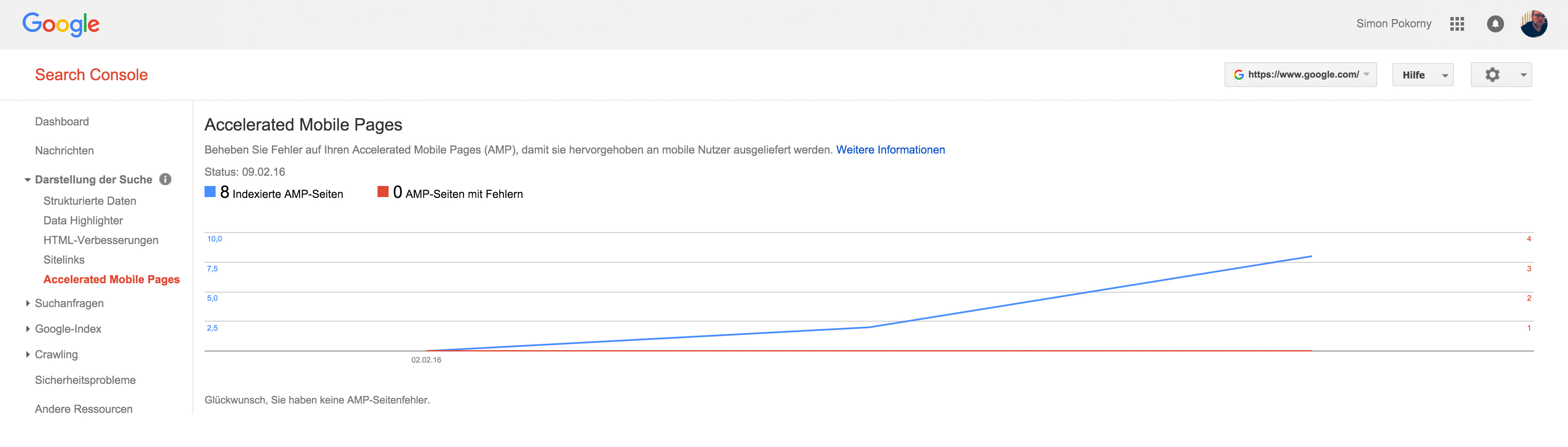Click the Simon Pokorny account name
Viewport: 1568px width, 447px height.
1393,24
